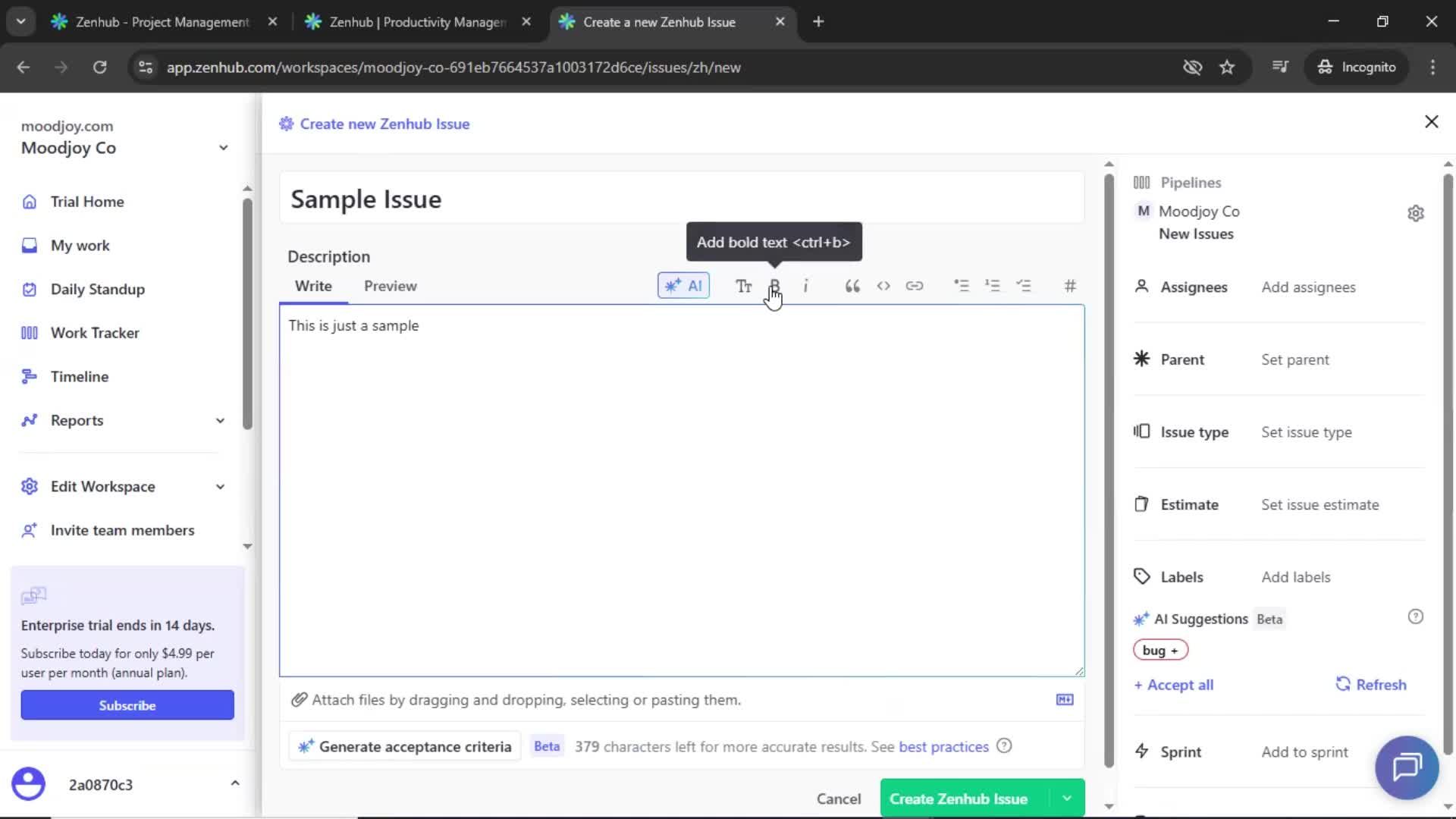The width and height of the screenshot is (1456, 819).
Task: Create a bulleted list
Action: tap(962, 286)
